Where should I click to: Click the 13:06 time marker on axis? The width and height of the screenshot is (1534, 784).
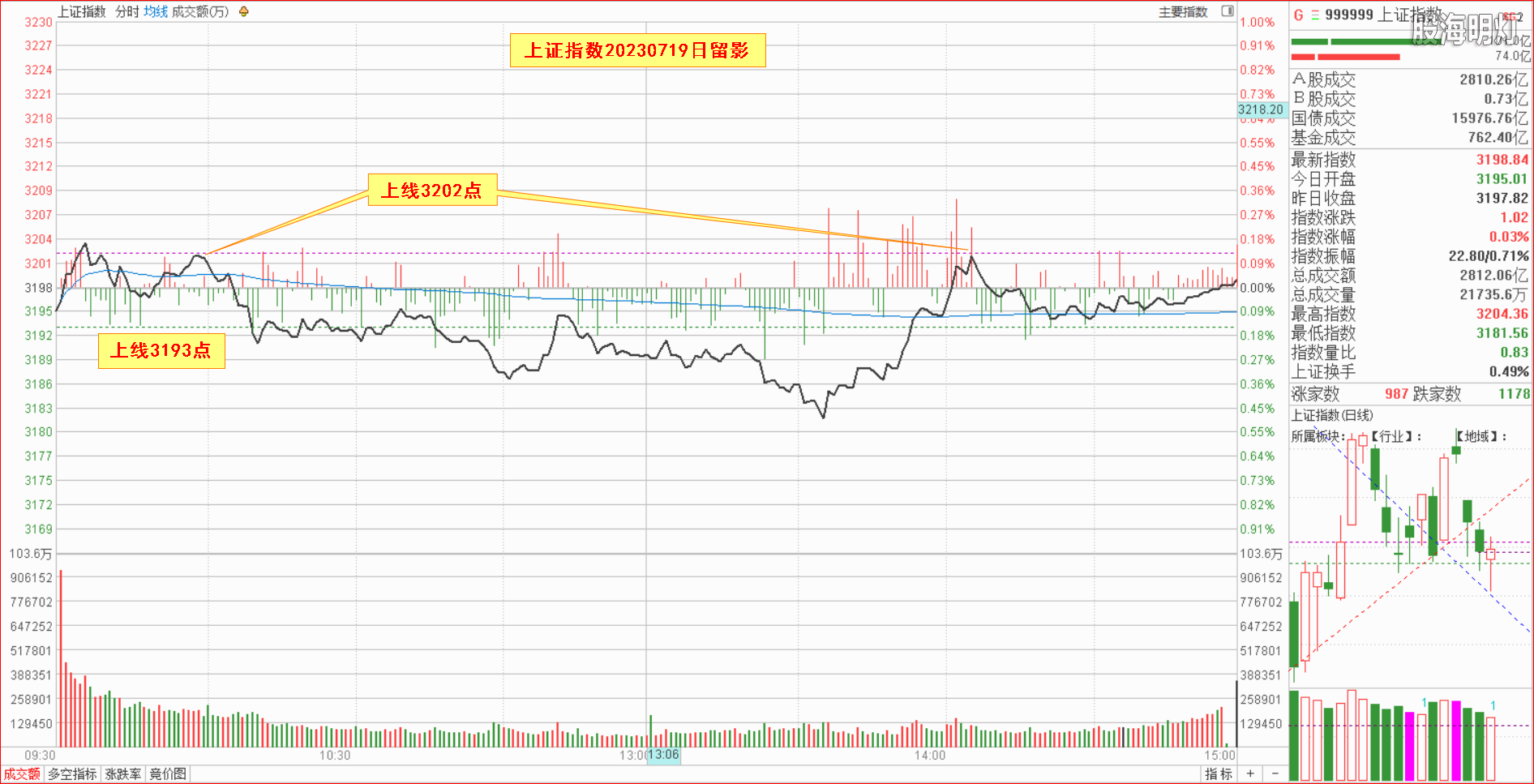coord(663,755)
